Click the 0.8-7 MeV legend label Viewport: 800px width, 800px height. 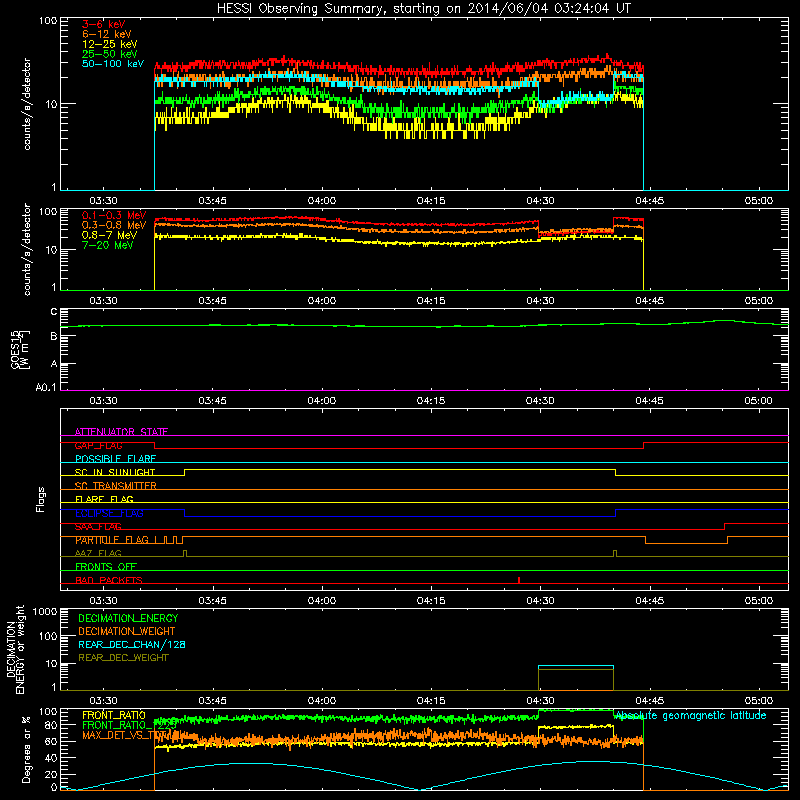tap(110, 235)
